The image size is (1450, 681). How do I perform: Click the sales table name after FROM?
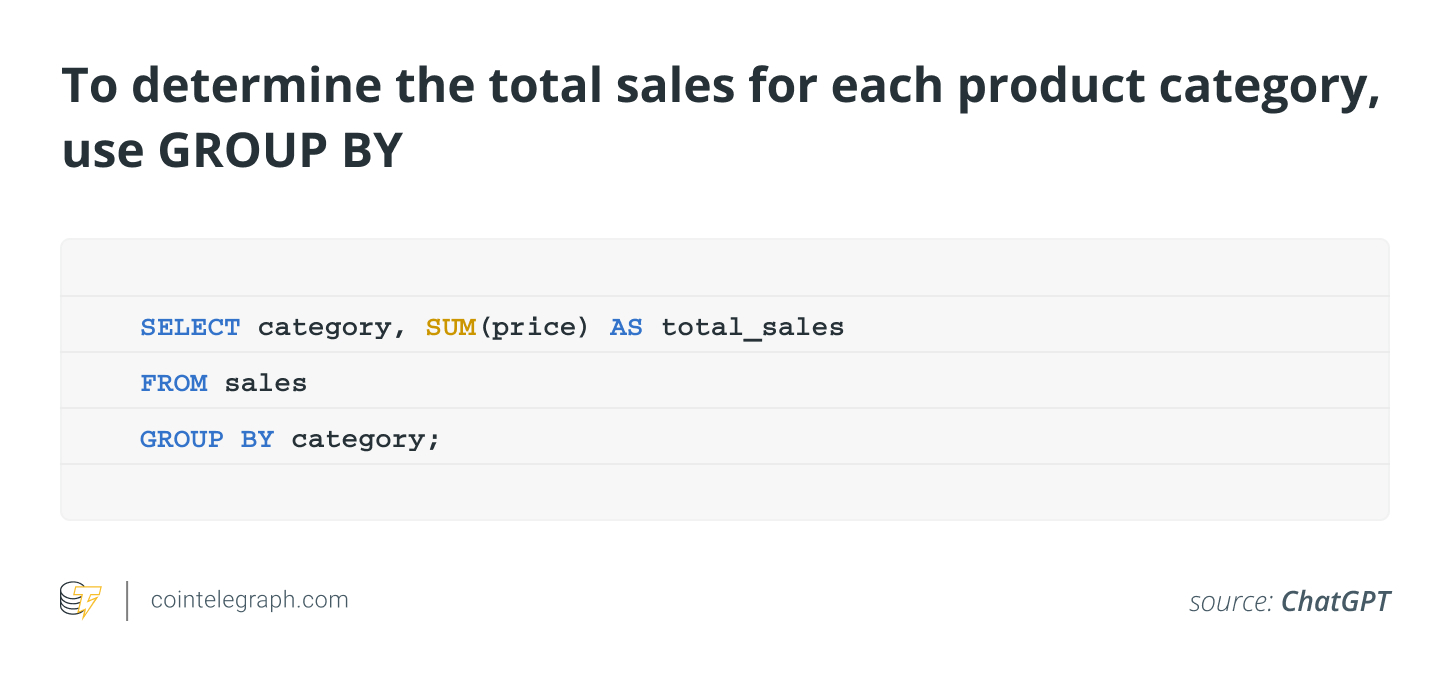265,383
